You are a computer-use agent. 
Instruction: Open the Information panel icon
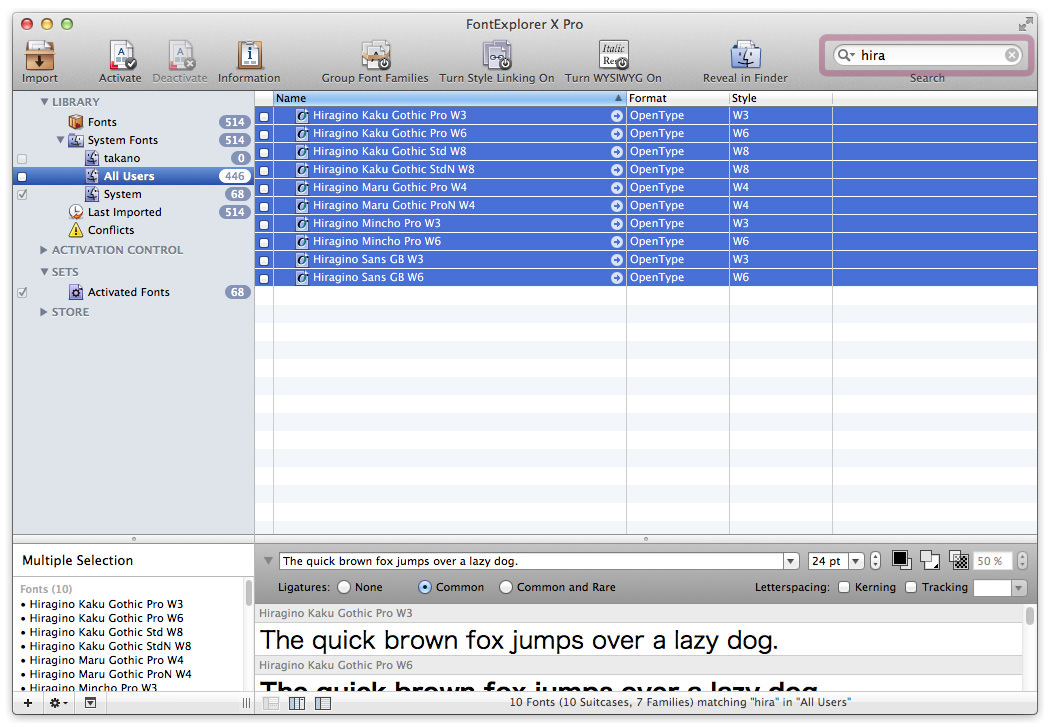click(x=249, y=56)
